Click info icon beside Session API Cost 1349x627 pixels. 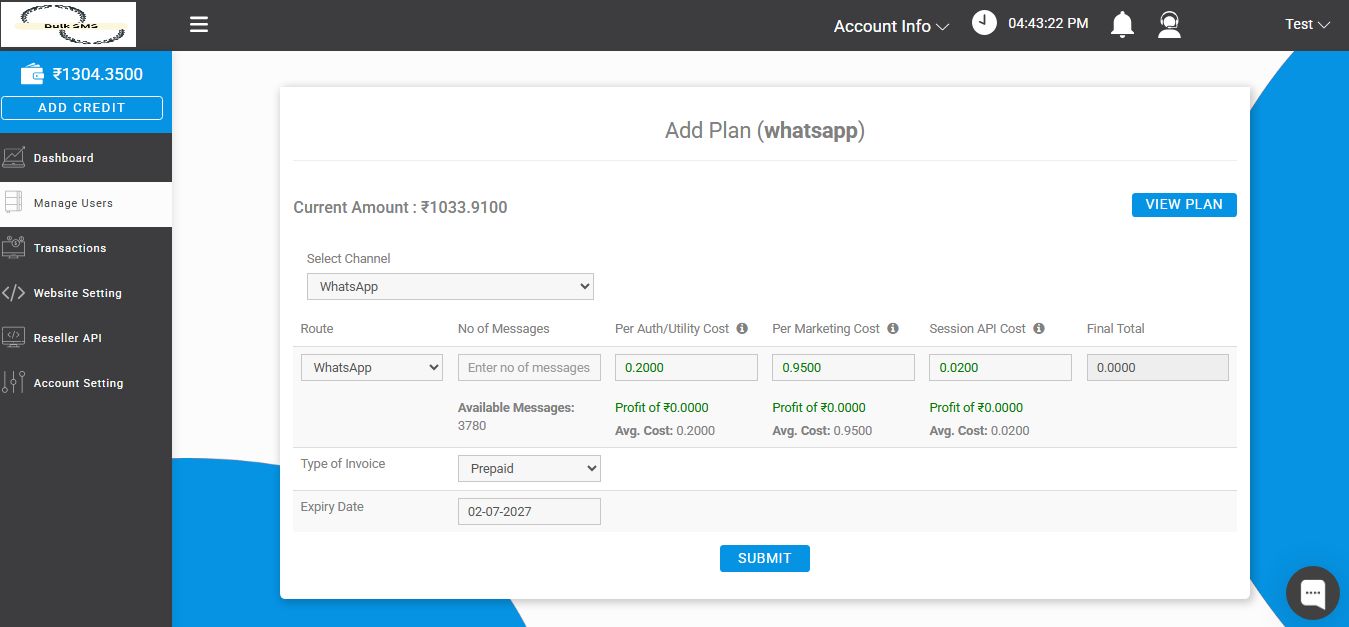(1039, 328)
